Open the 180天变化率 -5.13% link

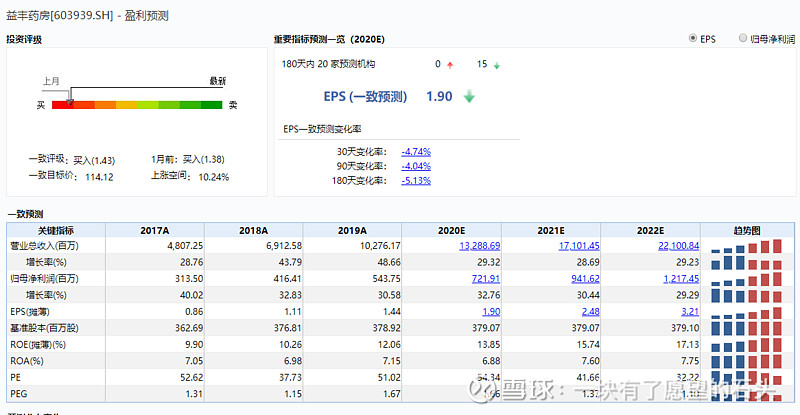tap(416, 181)
